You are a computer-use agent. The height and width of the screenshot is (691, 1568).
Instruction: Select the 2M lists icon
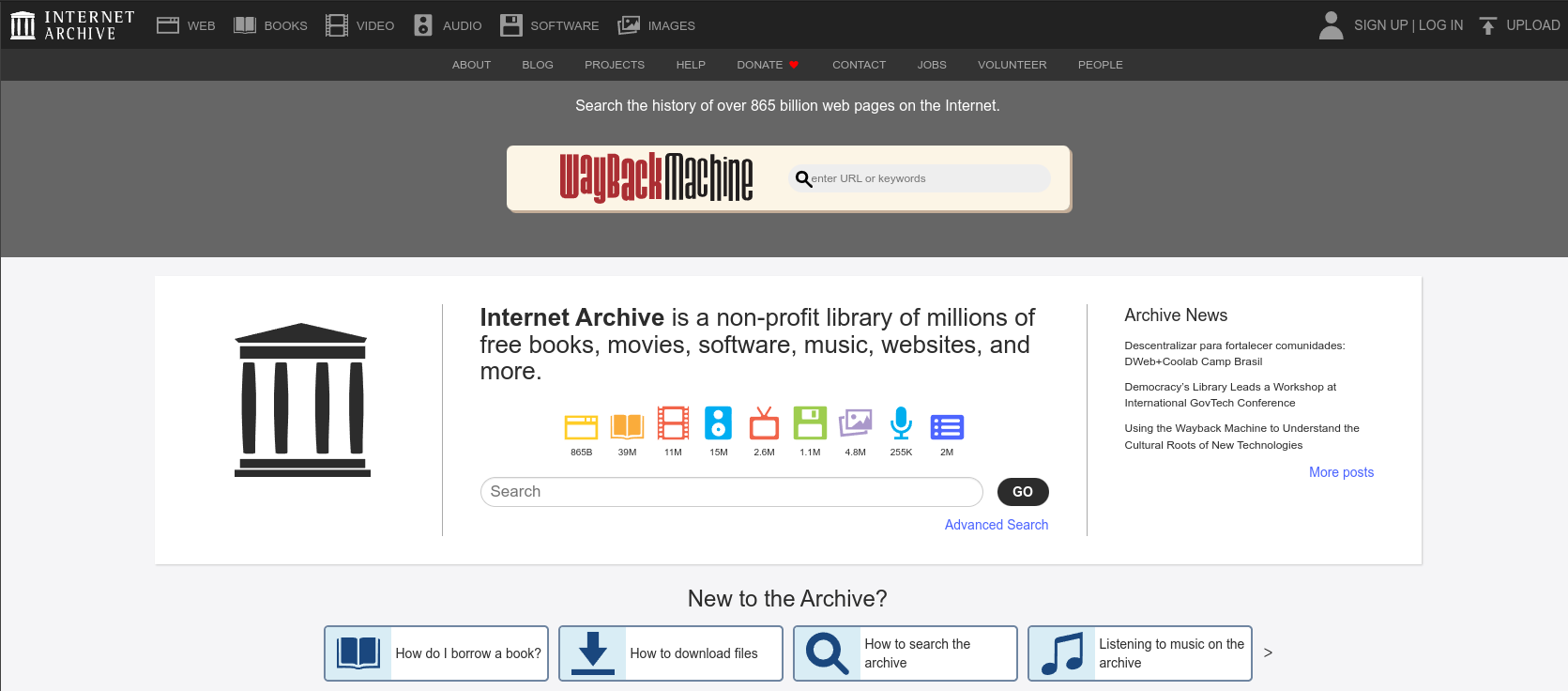point(947,427)
